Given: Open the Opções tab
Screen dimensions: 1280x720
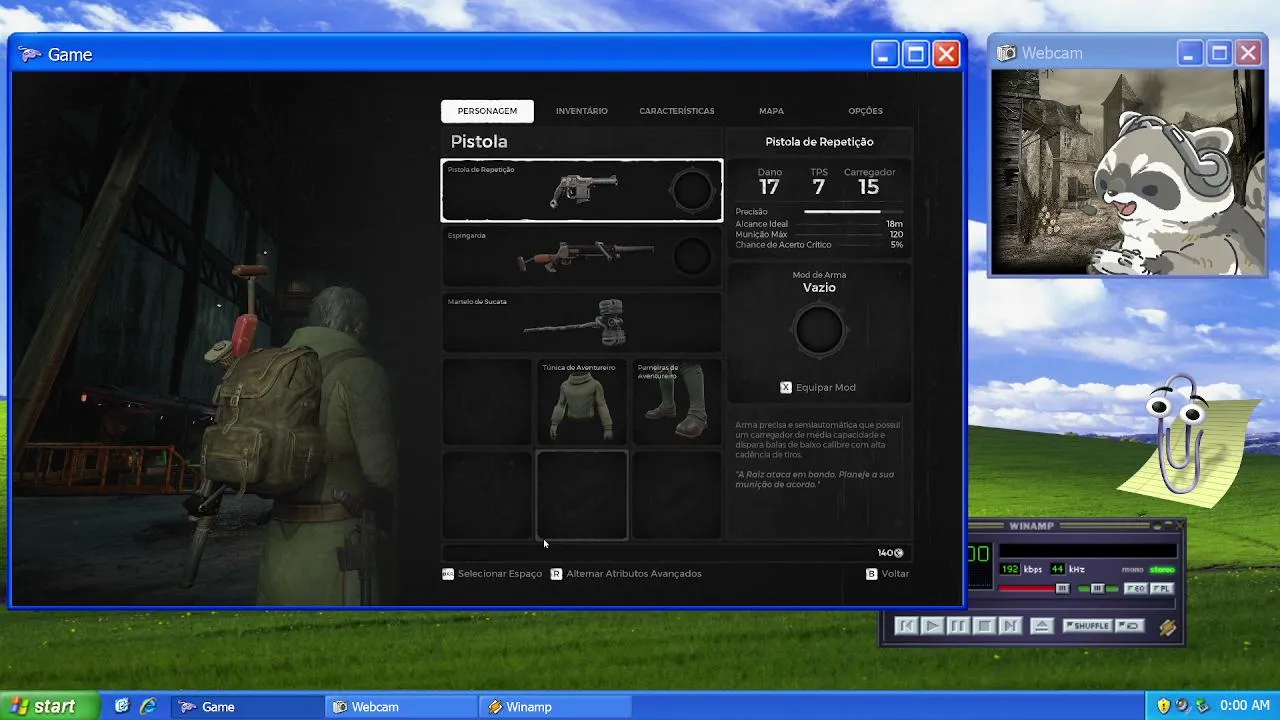Looking at the screenshot, I should 866,111.
